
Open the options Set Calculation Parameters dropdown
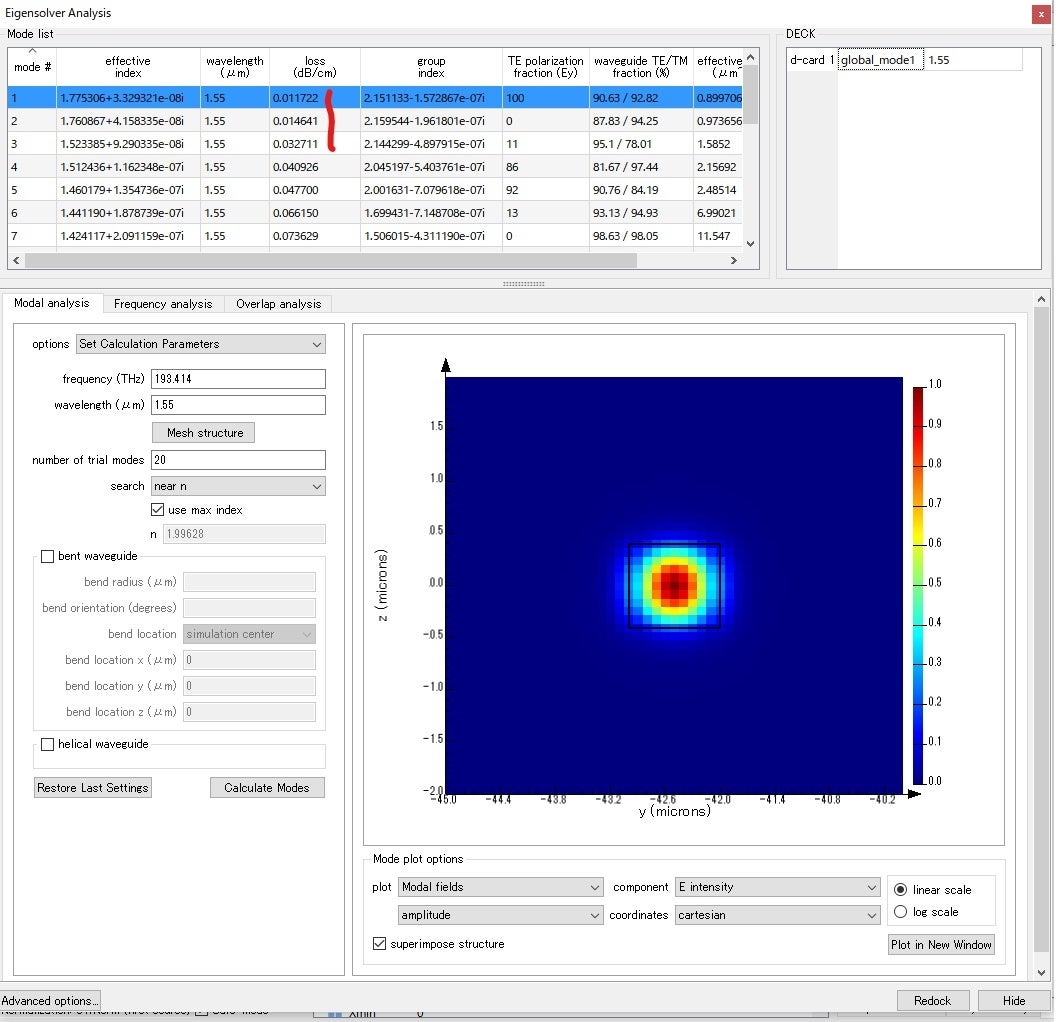click(201, 344)
